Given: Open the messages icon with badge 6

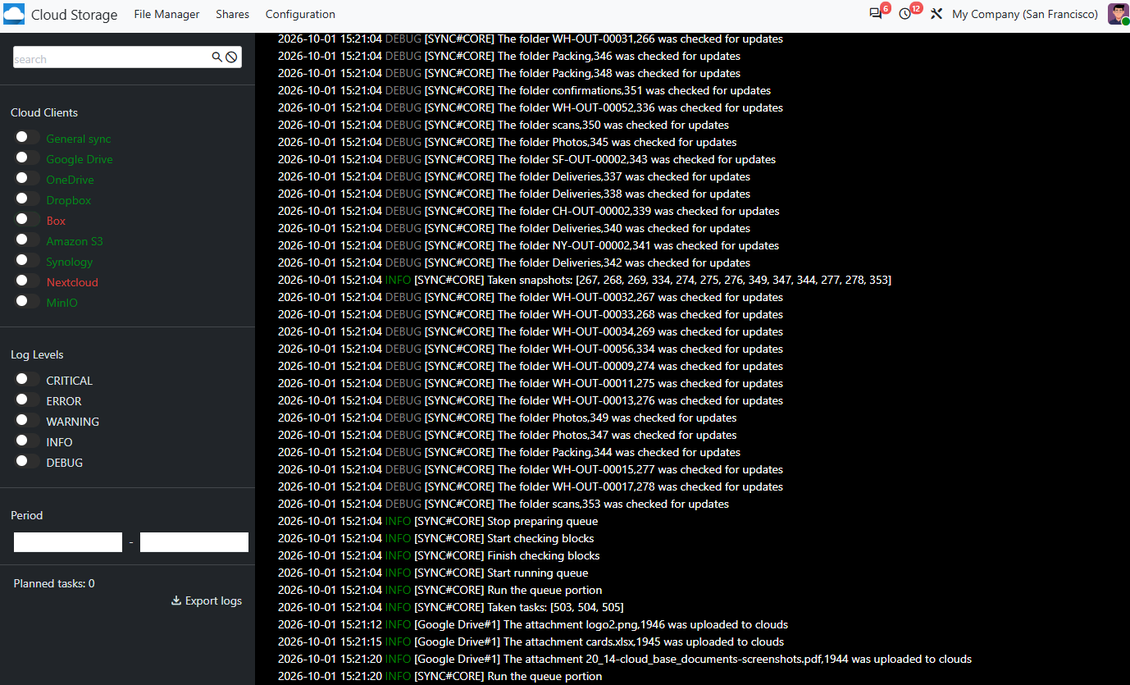Looking at the screenshot, I should coord(876,14).
